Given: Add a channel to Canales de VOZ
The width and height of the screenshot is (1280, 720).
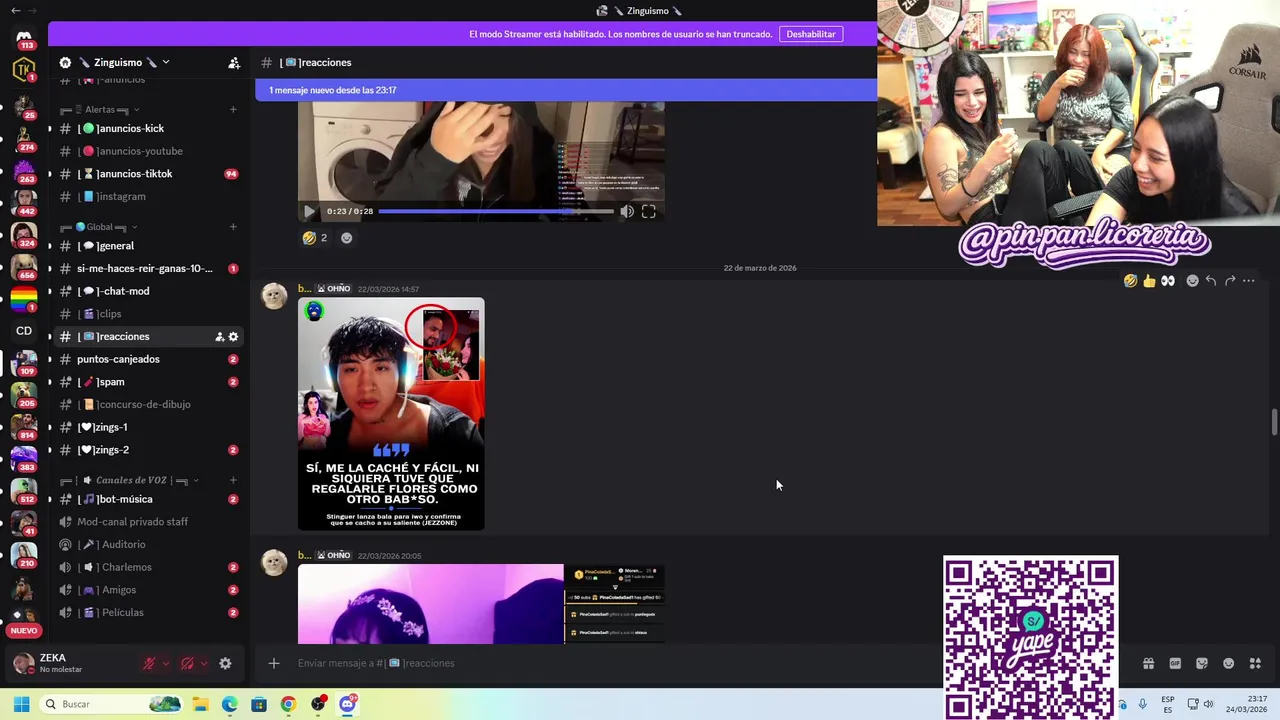Looking at the screenshot, I should [x=233, y=480].
